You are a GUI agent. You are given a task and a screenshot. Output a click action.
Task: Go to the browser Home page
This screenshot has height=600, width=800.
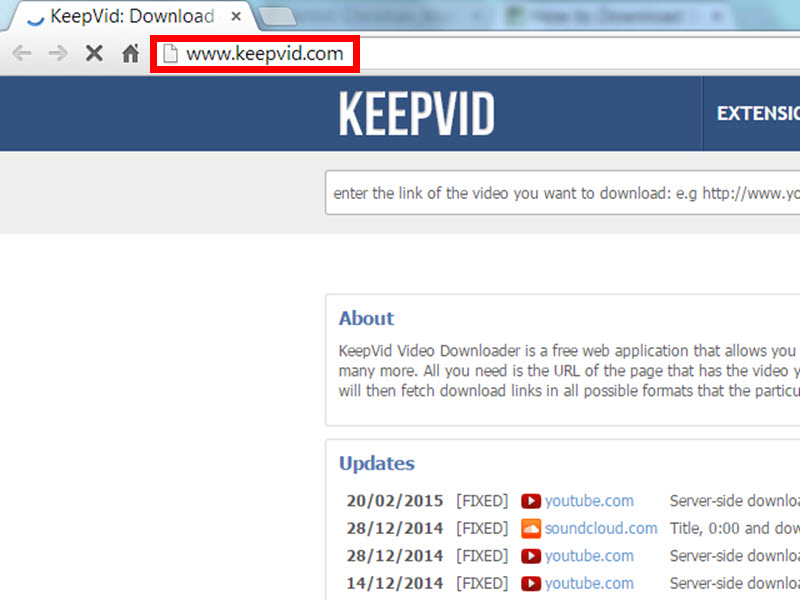point(131,53)
